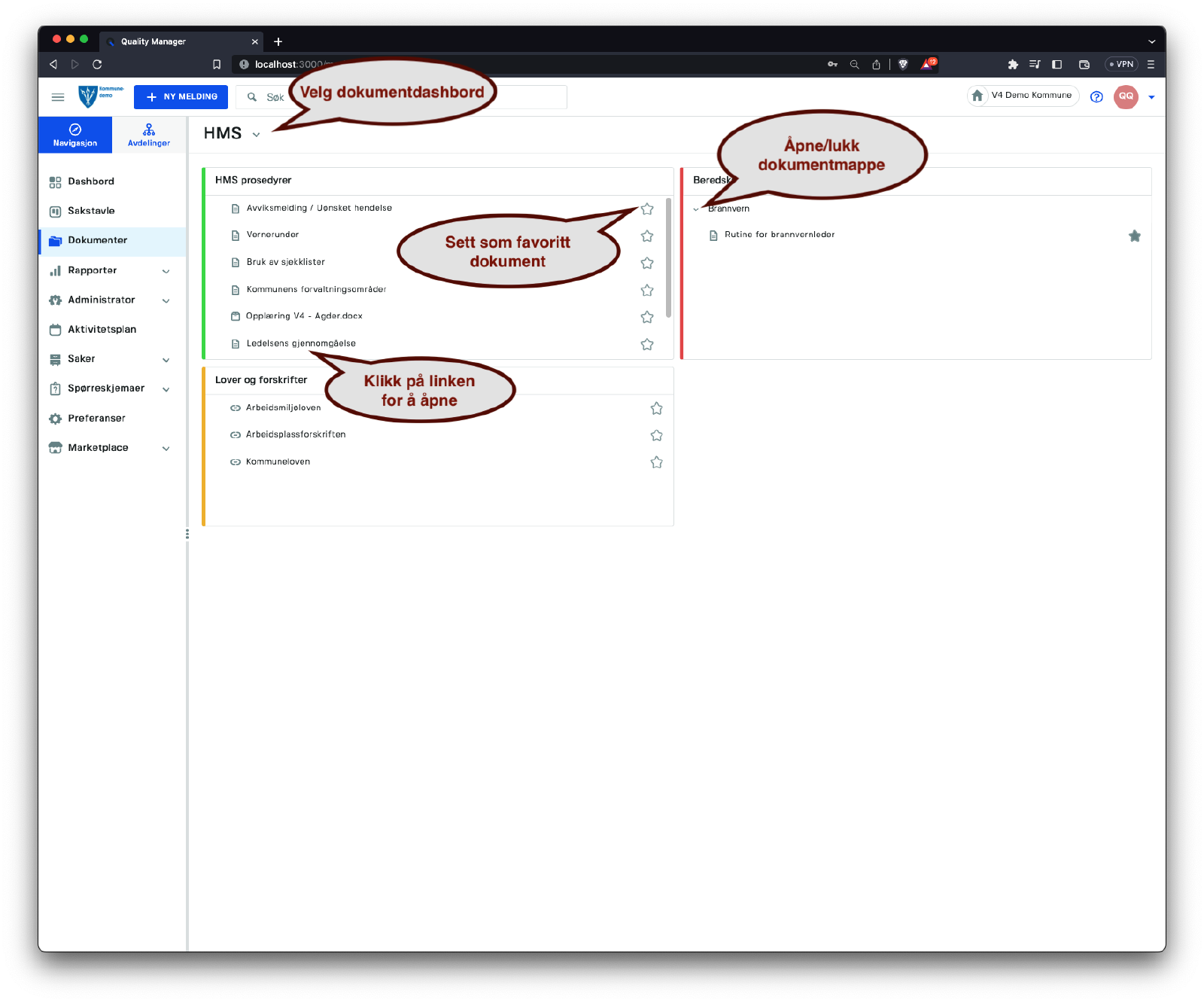
Task: Go to Sakstavle in the sidebar
Action: point(91,212)
